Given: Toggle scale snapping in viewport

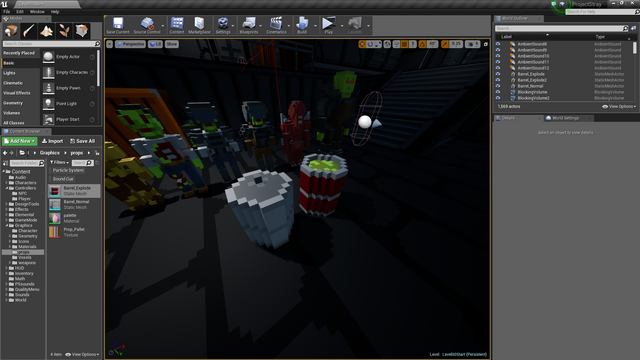Looking at the screenshot, I should 445,44.
